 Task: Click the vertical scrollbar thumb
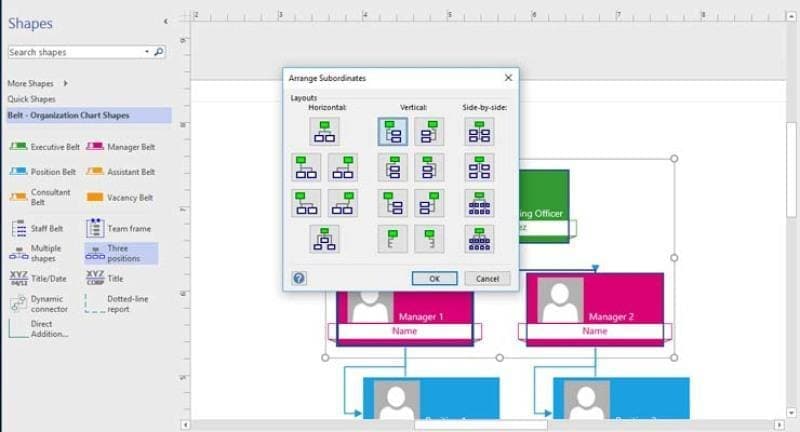[791, 169]
